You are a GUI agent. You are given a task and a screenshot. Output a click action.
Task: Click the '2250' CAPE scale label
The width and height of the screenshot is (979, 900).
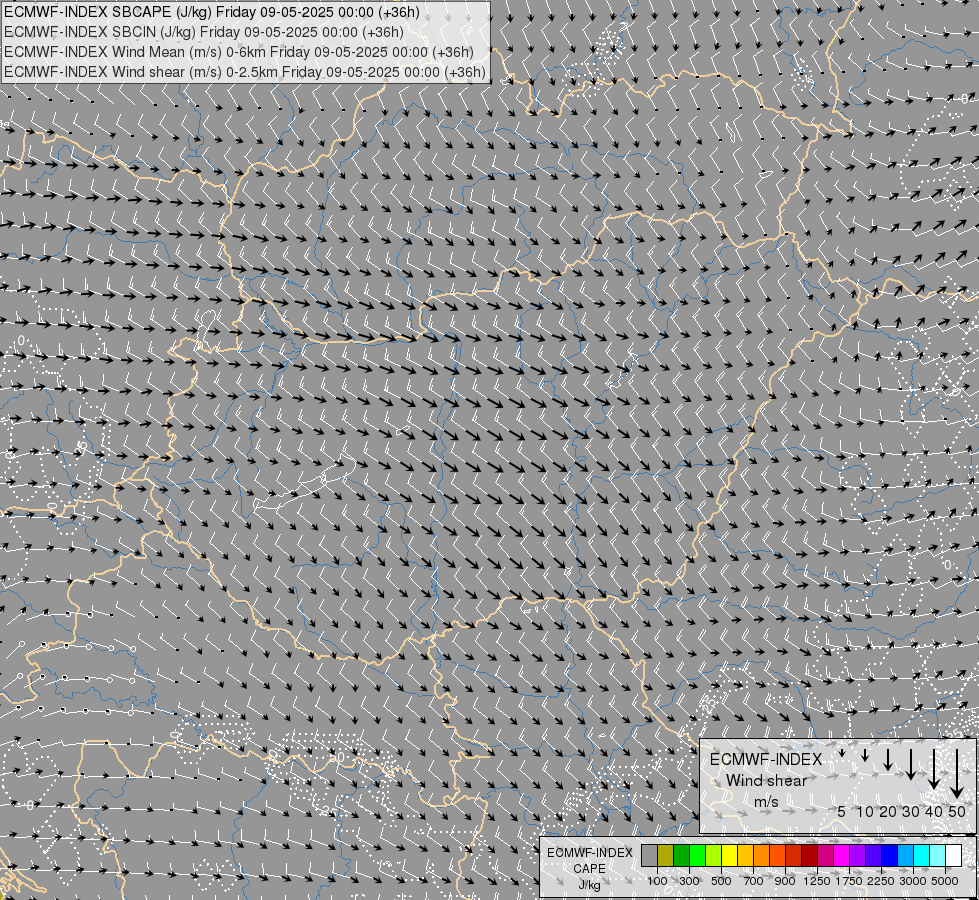click(881, 881)
